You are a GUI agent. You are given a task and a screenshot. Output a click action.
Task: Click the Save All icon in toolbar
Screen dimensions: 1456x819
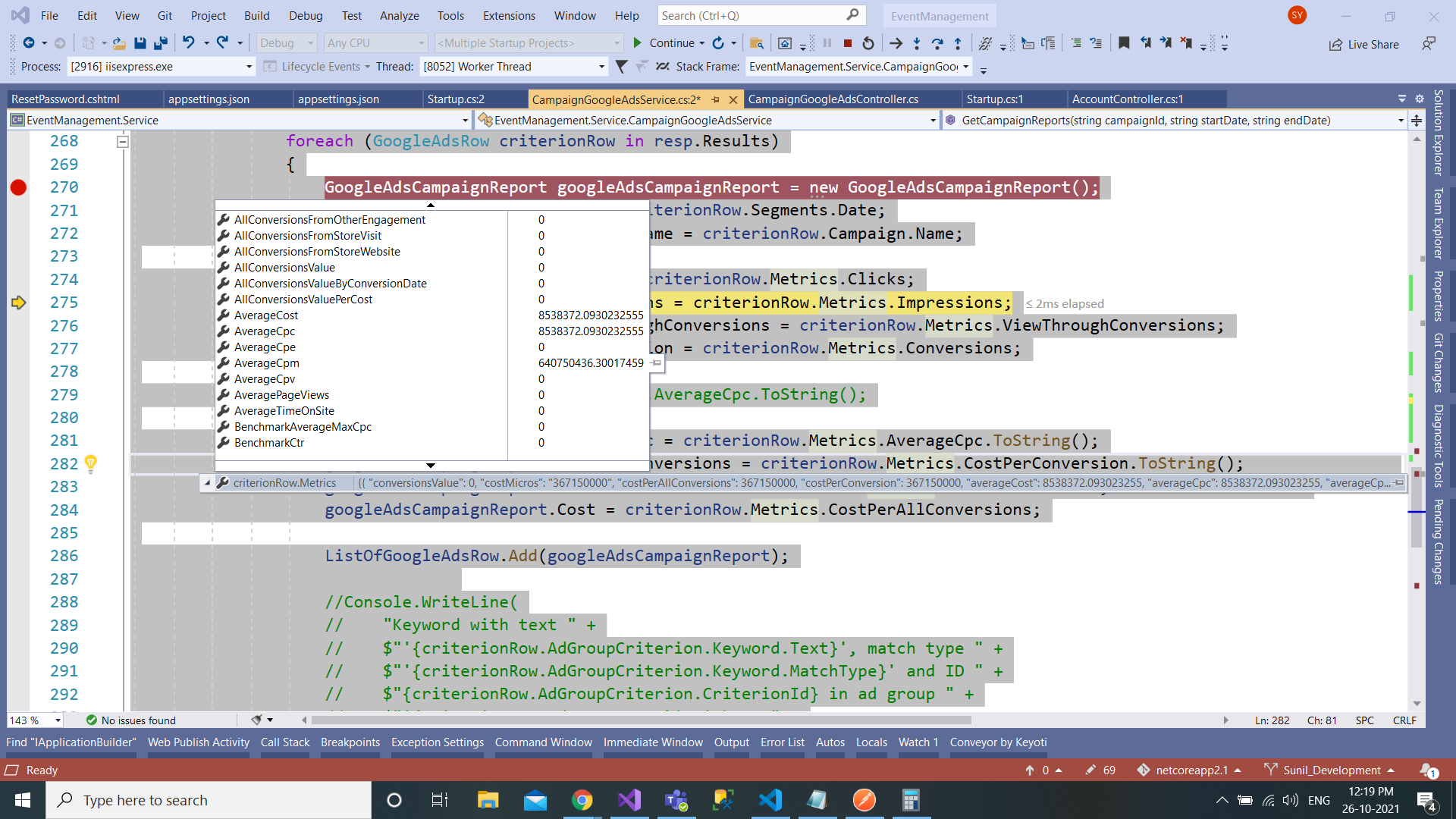[x=161, y=43]
